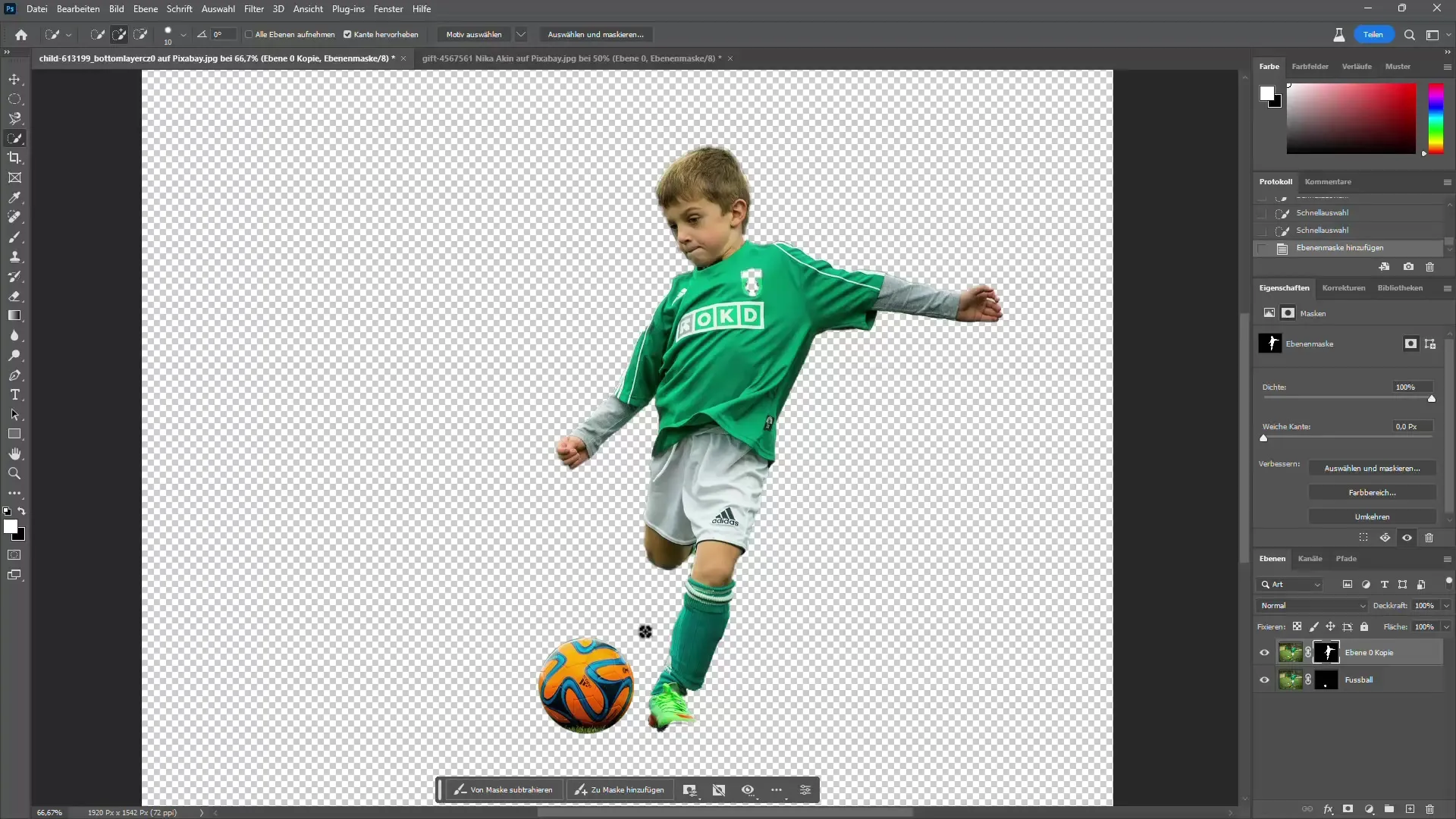Screen dimensions: 1456x819
Task: Add layer style fx icon
Action: coord(1329,809)
